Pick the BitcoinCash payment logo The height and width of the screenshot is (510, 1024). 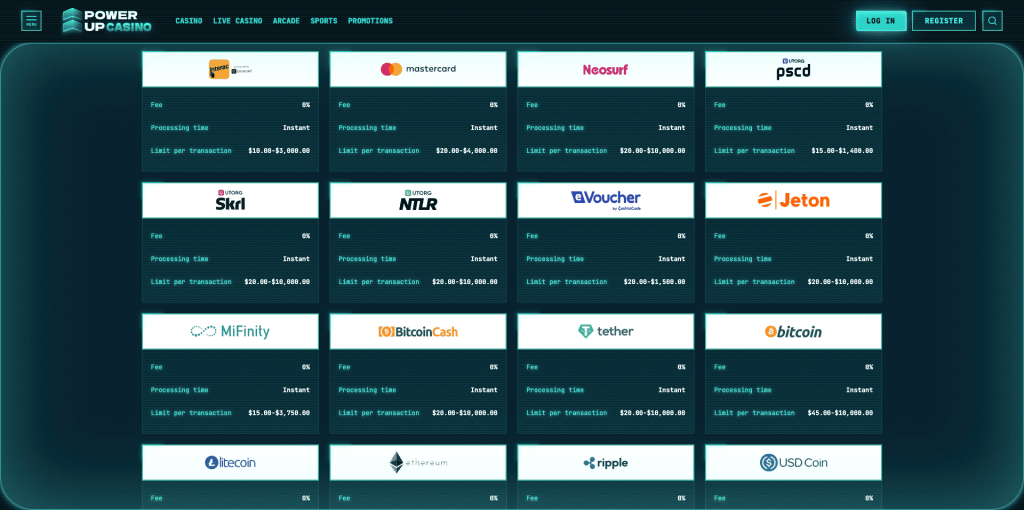(x=418, y=332)
